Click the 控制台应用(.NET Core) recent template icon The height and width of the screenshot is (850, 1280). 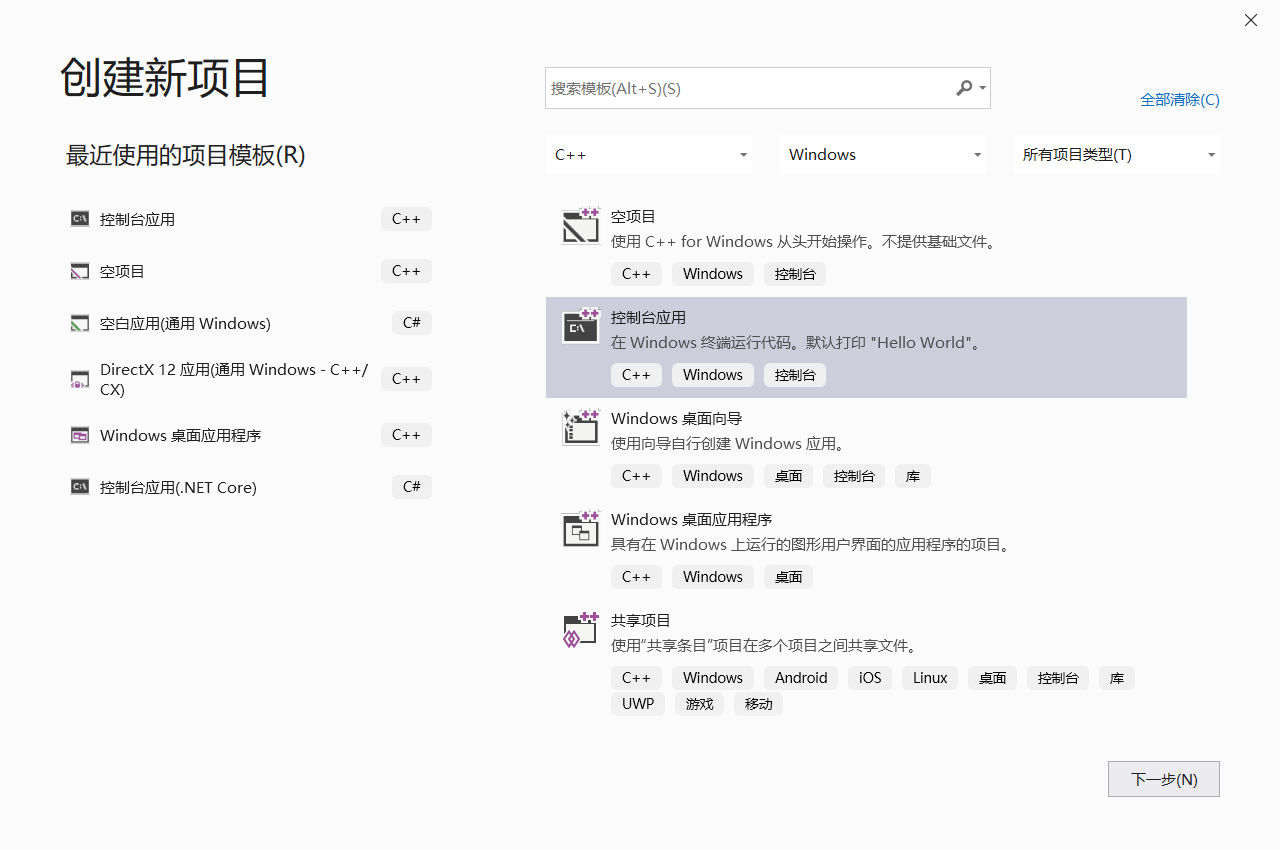tap(79, 487)
